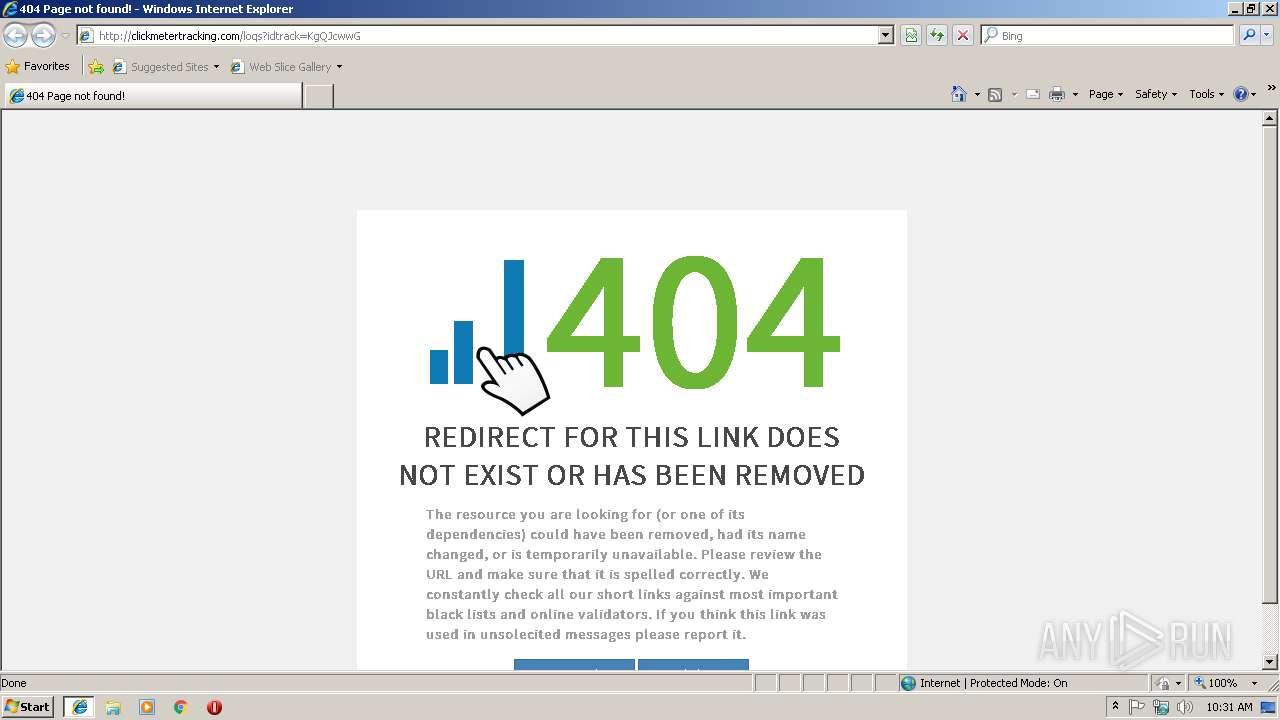
Task: Click the 100% zoom level button
Action: pyautogui.click(x=1216, y=683)
